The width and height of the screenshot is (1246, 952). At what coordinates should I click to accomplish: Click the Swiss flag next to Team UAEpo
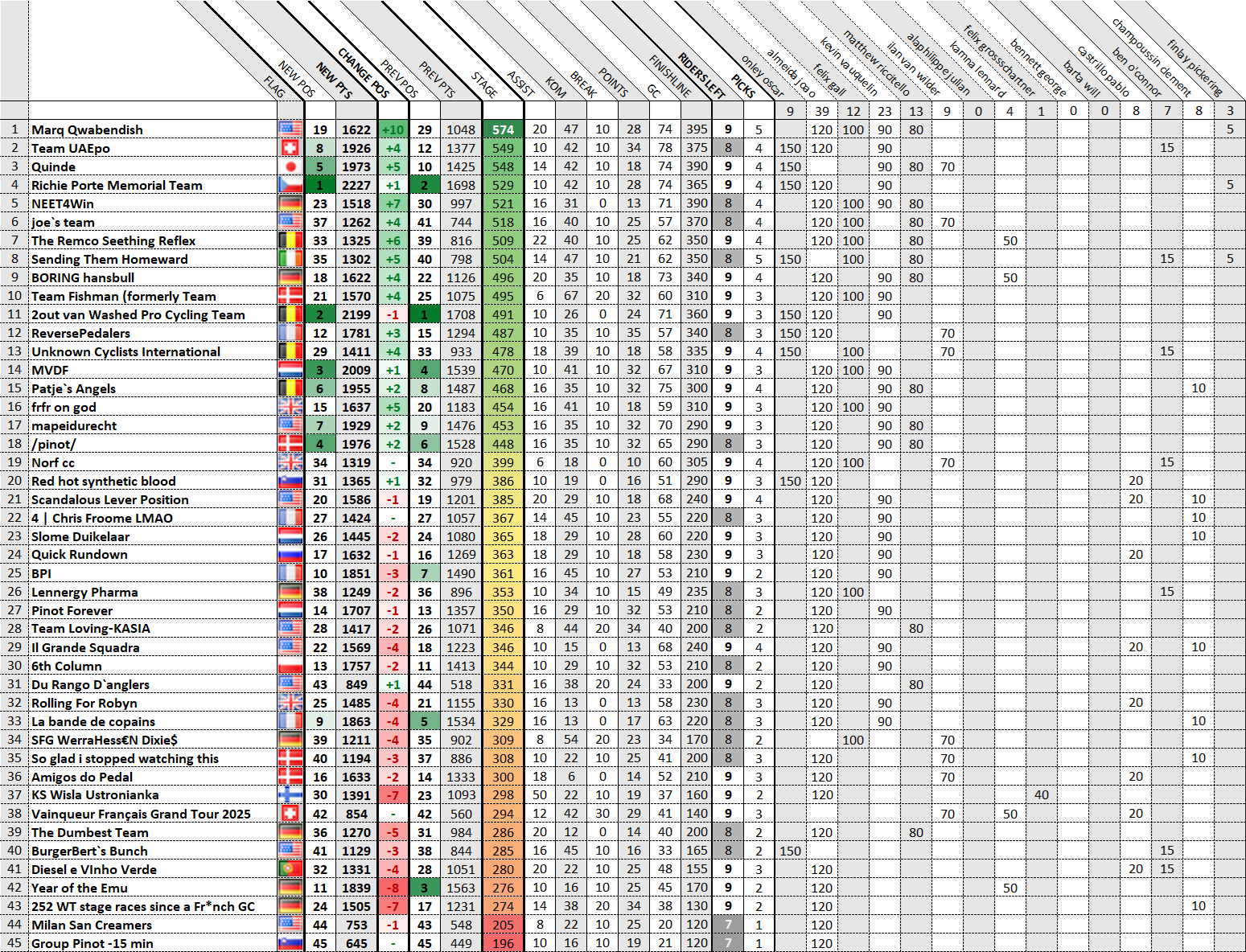click(290, 148)
